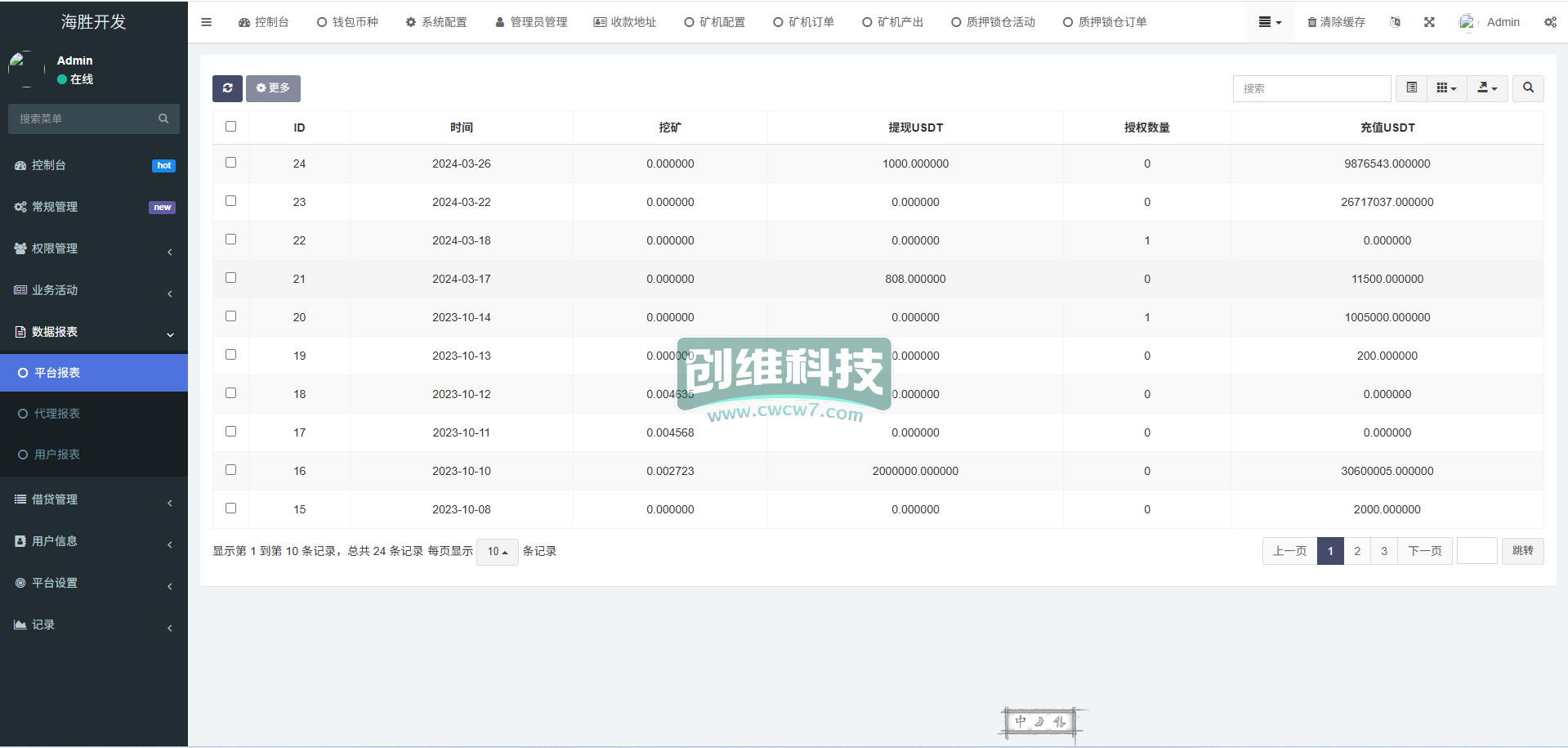The image size is (1568, 748).
Task: Toggle the sidebar hamburger menu icon
Action: pos(206,22)
